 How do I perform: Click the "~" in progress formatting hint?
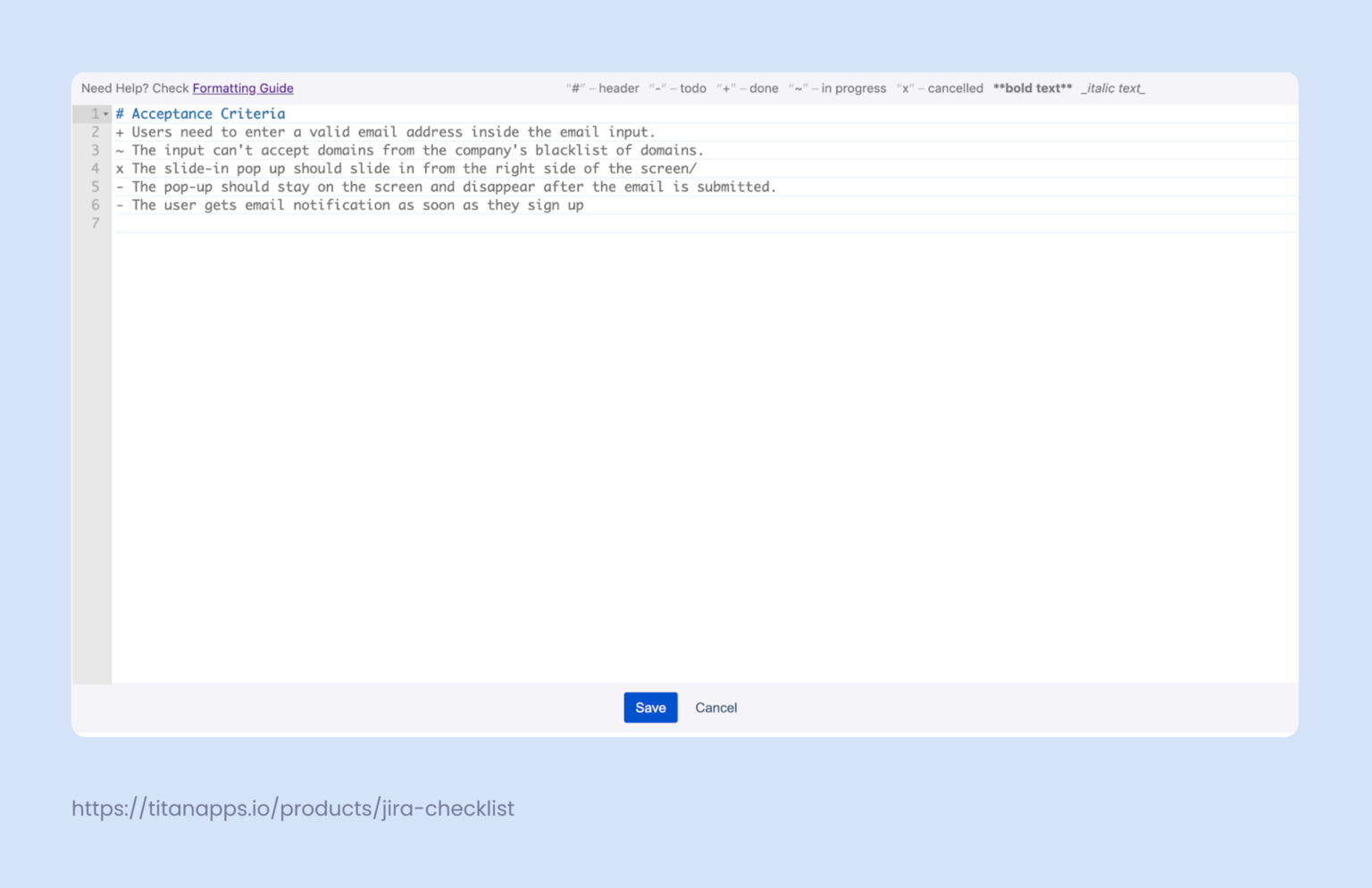[798, 88]
